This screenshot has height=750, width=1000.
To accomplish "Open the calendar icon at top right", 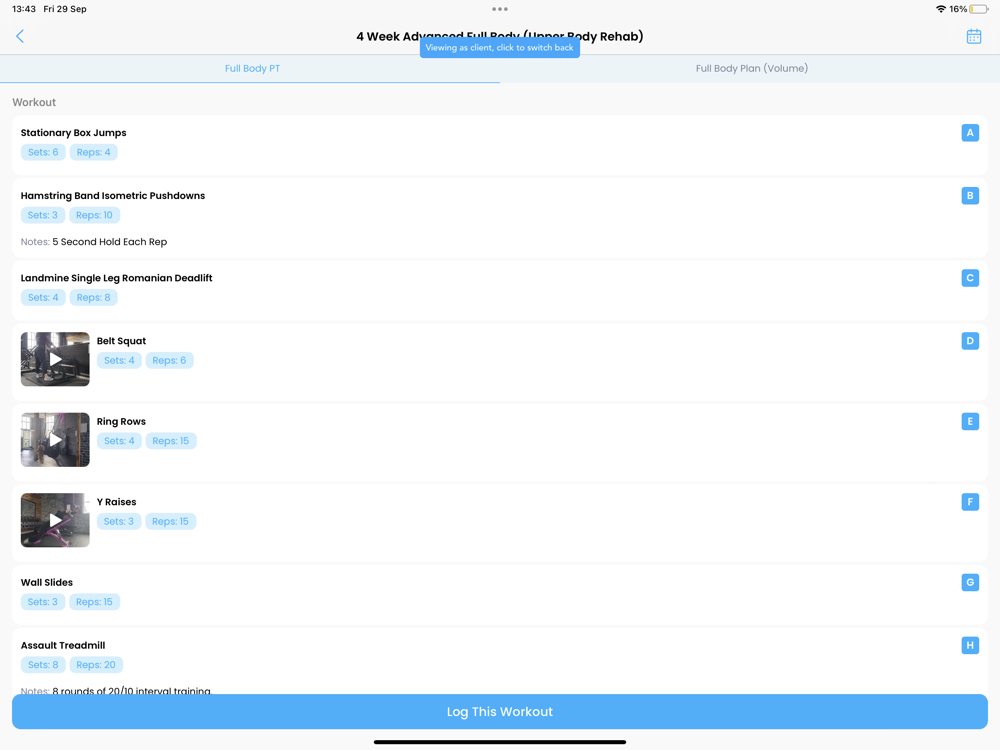I will 973,36.
